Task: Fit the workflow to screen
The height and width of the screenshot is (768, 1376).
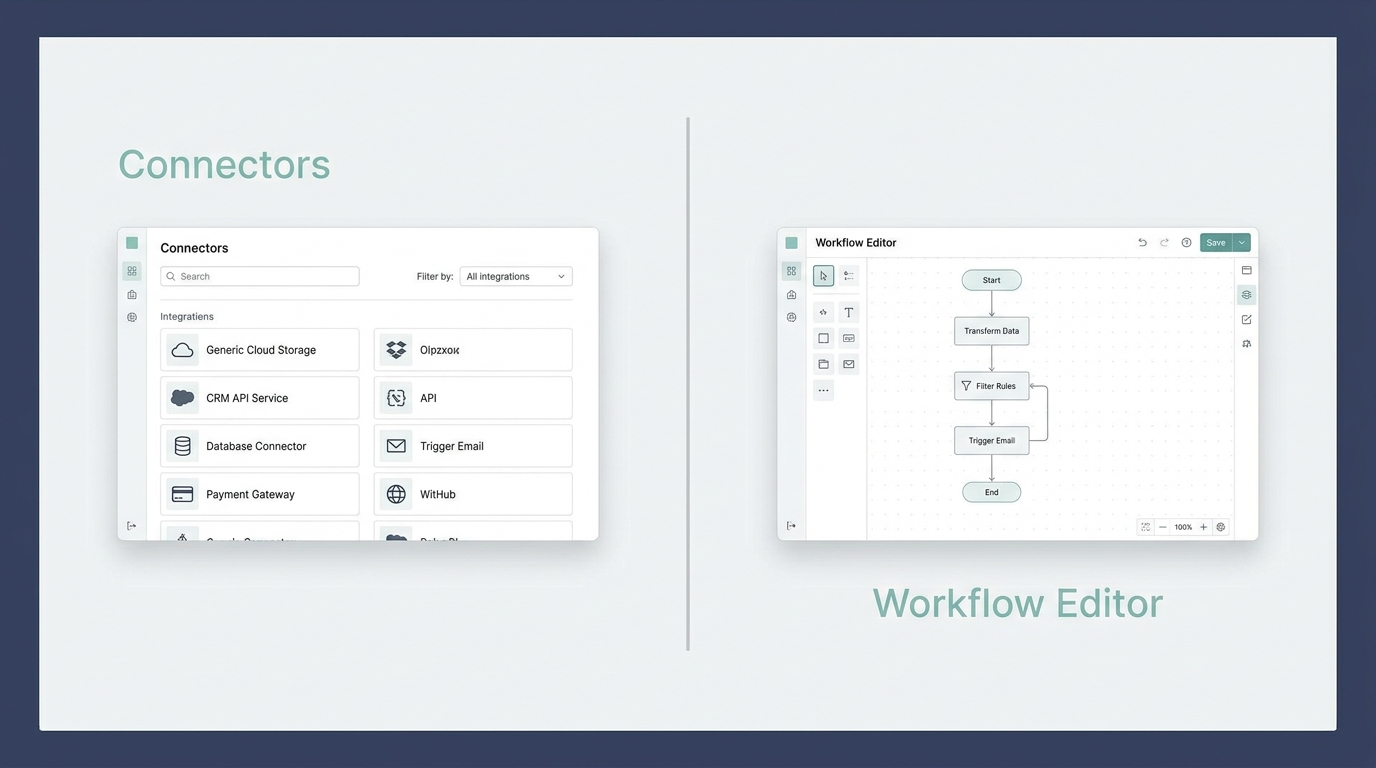Action: (x=1146, y=527)
